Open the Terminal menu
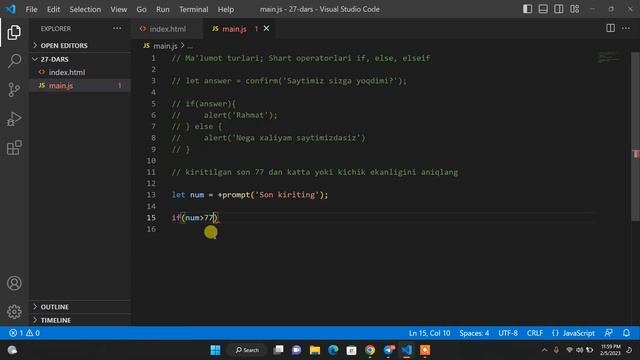The image size is (640, 360). (x=193, y=9)
